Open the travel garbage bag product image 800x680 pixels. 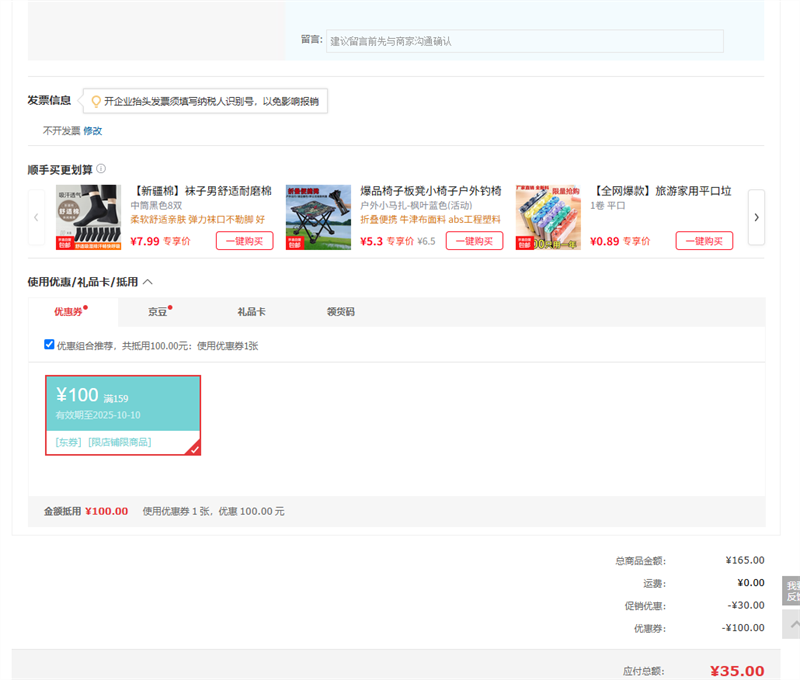tap(548, 217)
